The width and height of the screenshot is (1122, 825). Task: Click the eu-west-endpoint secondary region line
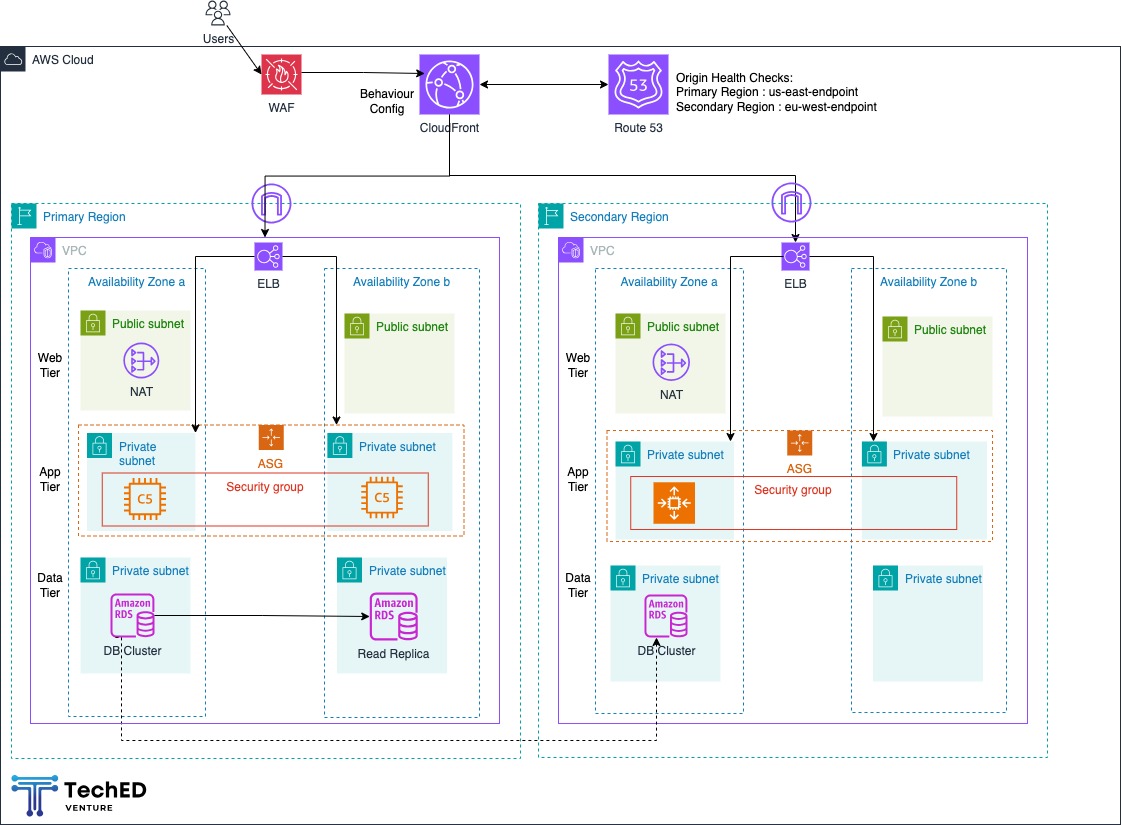pos(776,107)
